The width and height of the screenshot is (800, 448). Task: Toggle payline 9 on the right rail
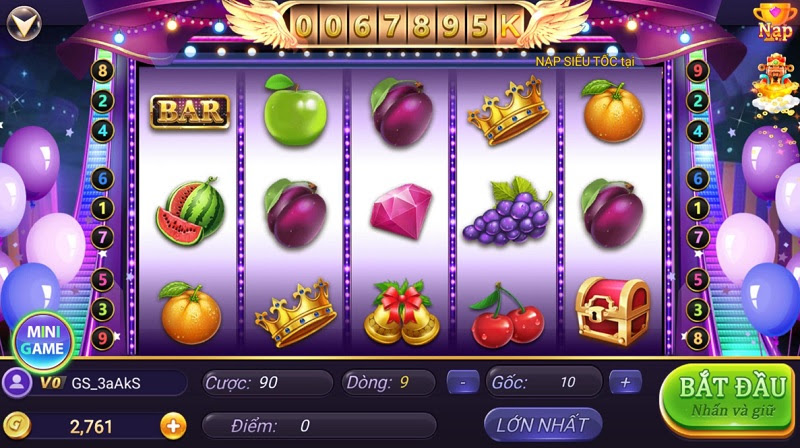[x=697, y=70]
